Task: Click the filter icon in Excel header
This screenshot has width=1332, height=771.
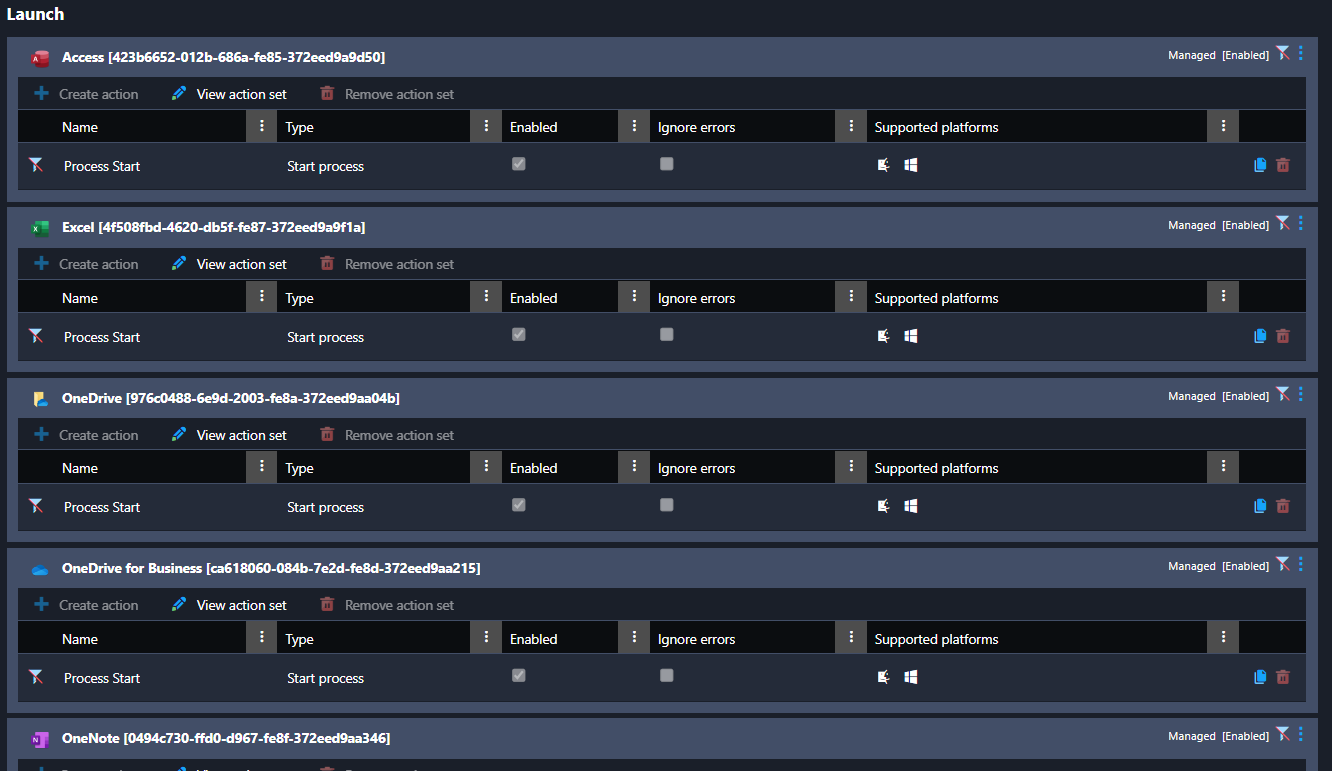Action: tap(1283, 224)
